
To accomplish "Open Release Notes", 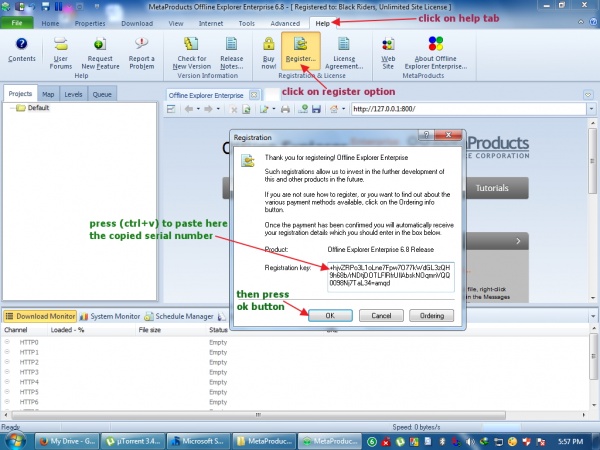I will [232, 53].
